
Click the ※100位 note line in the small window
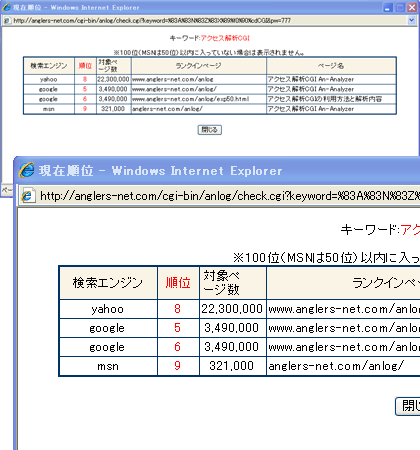click(x=209, y=52)
